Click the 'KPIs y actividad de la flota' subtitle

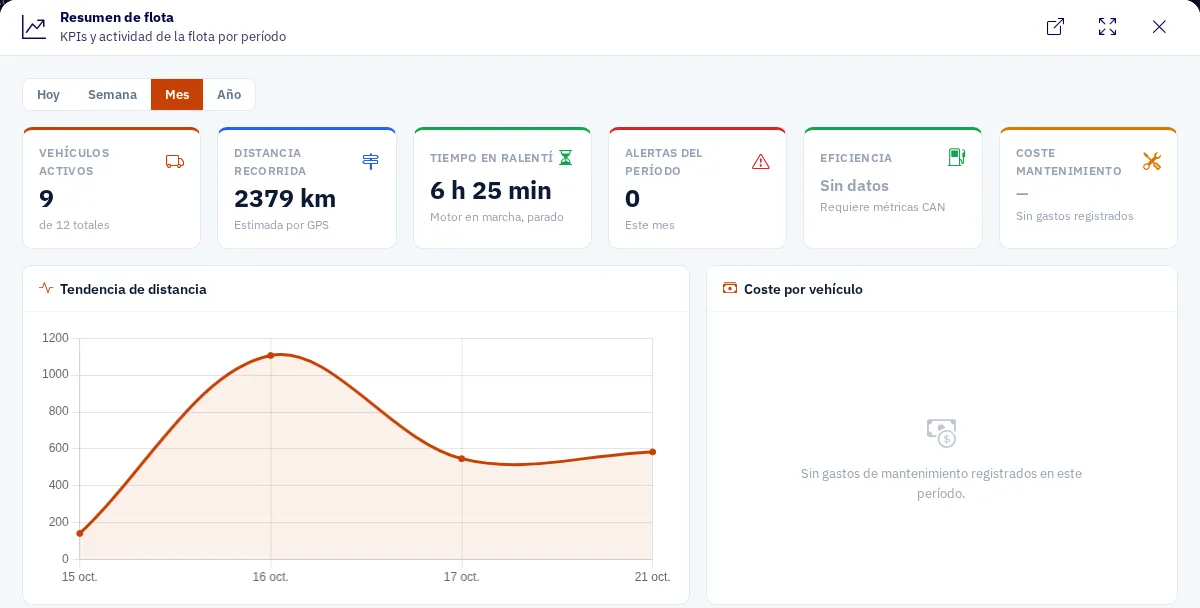click(173, 37)
